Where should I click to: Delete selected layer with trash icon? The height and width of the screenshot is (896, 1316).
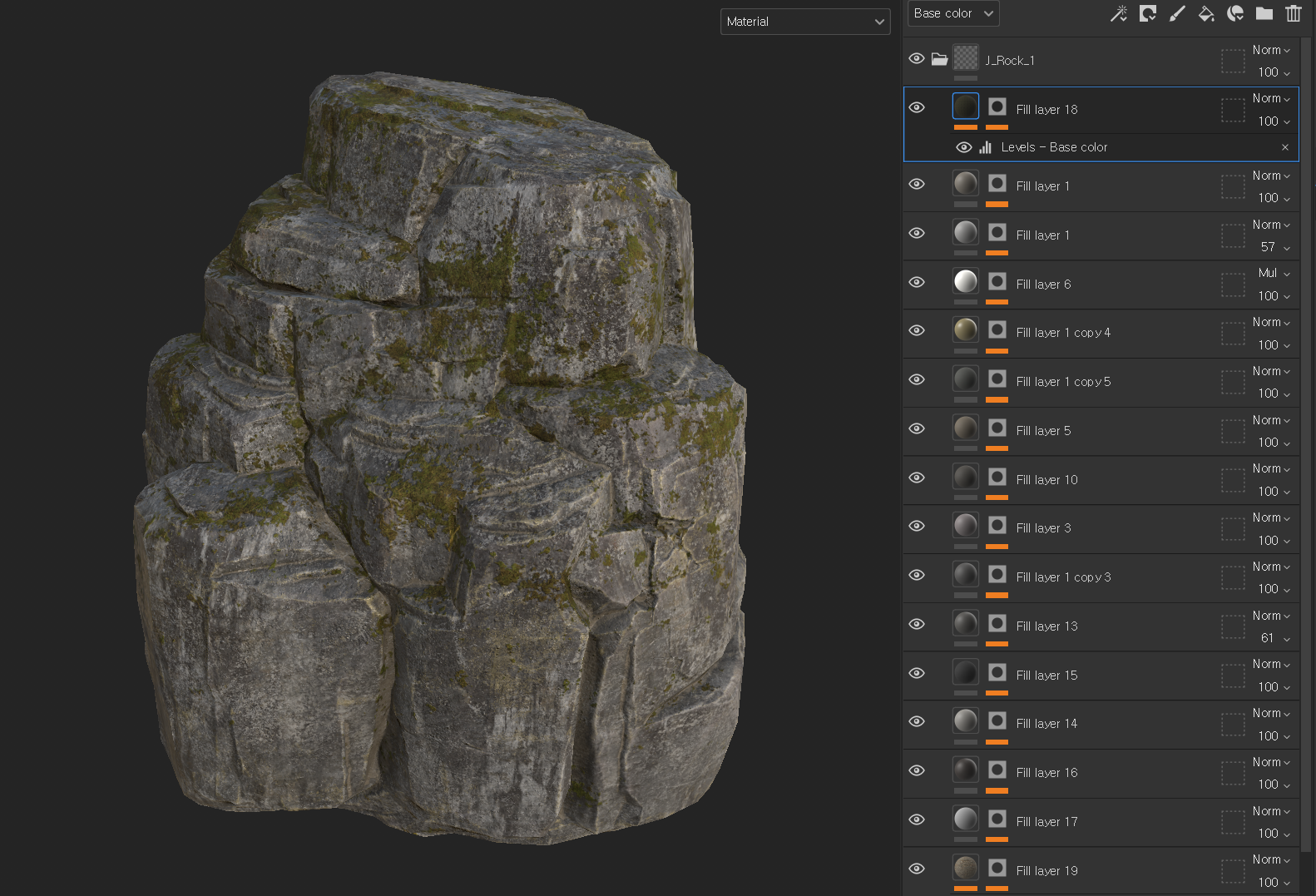(1294, 13)
